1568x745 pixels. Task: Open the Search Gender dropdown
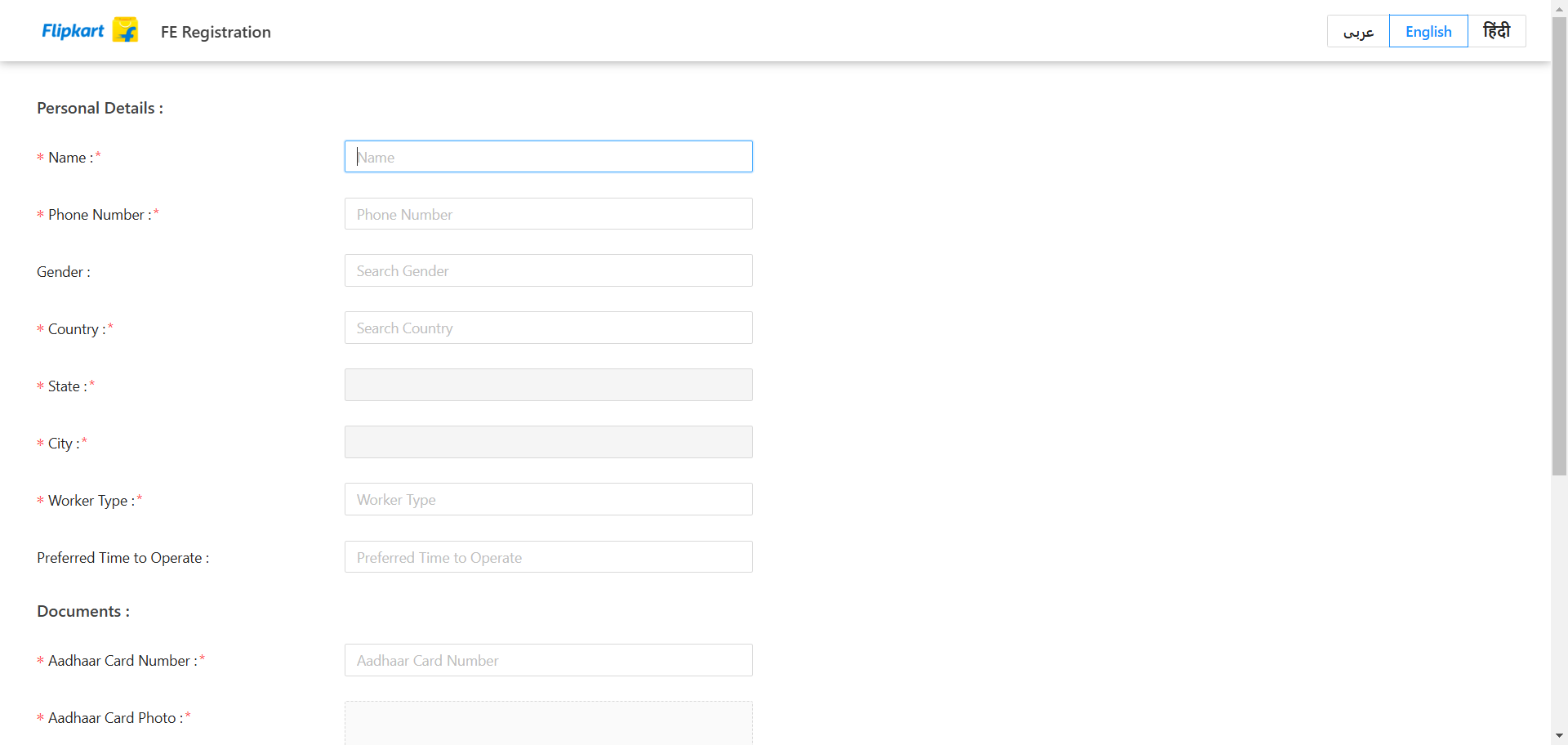(x=548, y=271)
